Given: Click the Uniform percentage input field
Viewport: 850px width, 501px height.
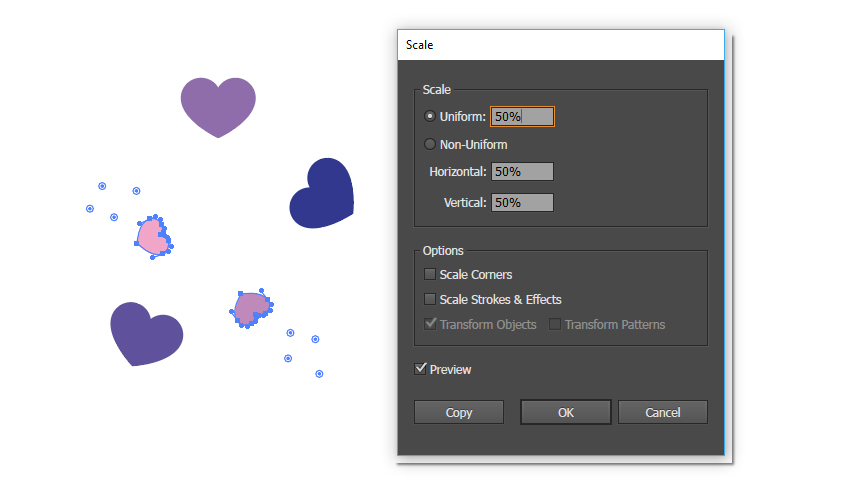Looking at the screenshot, I should point(522,117).
